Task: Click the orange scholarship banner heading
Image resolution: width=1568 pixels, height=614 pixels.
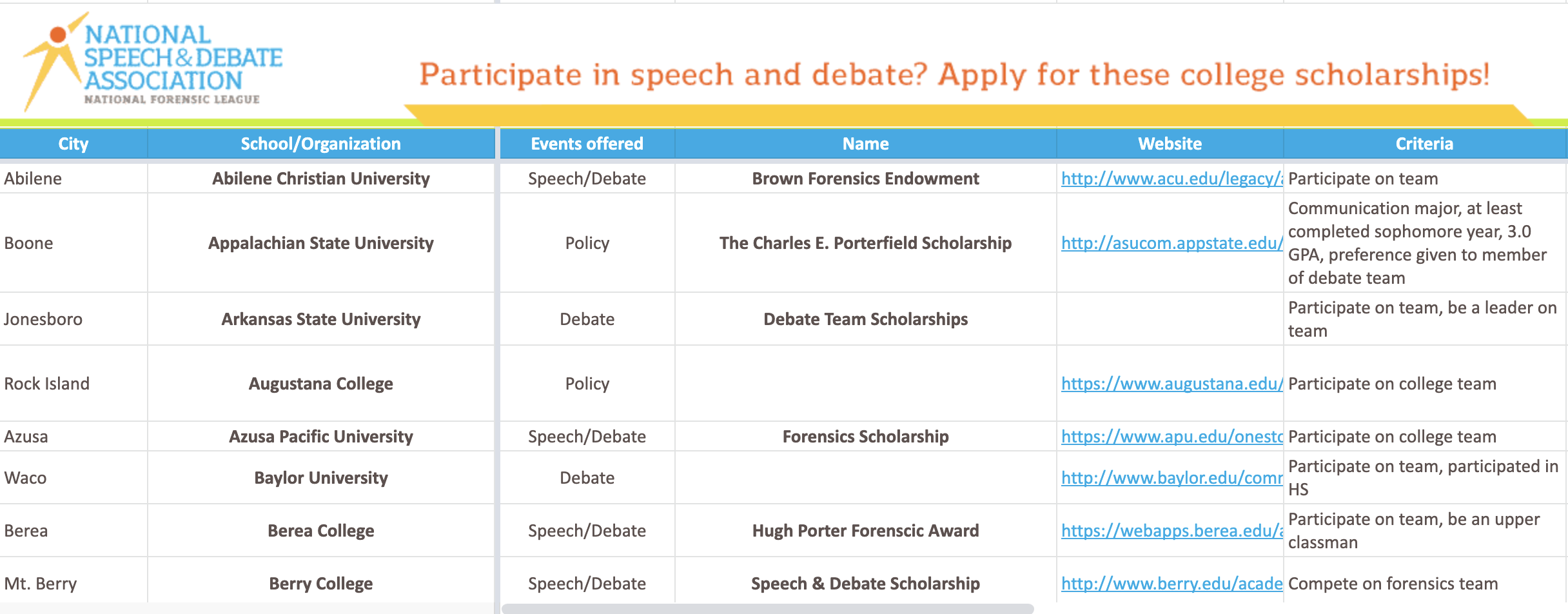Action: point(954,75)
